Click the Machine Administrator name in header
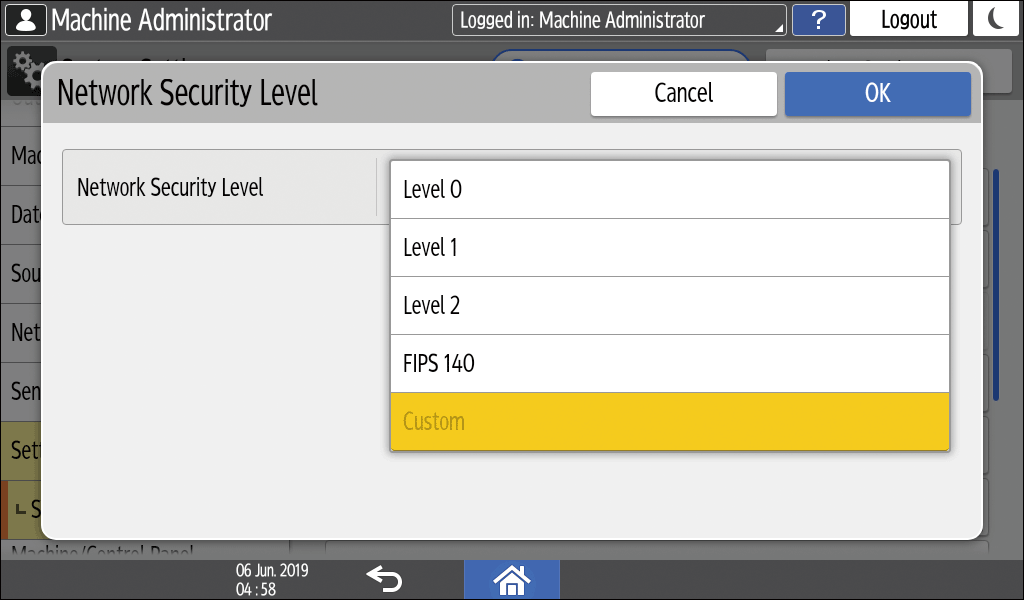Screen dimensions: 1024x600 (x=161, y=19)
